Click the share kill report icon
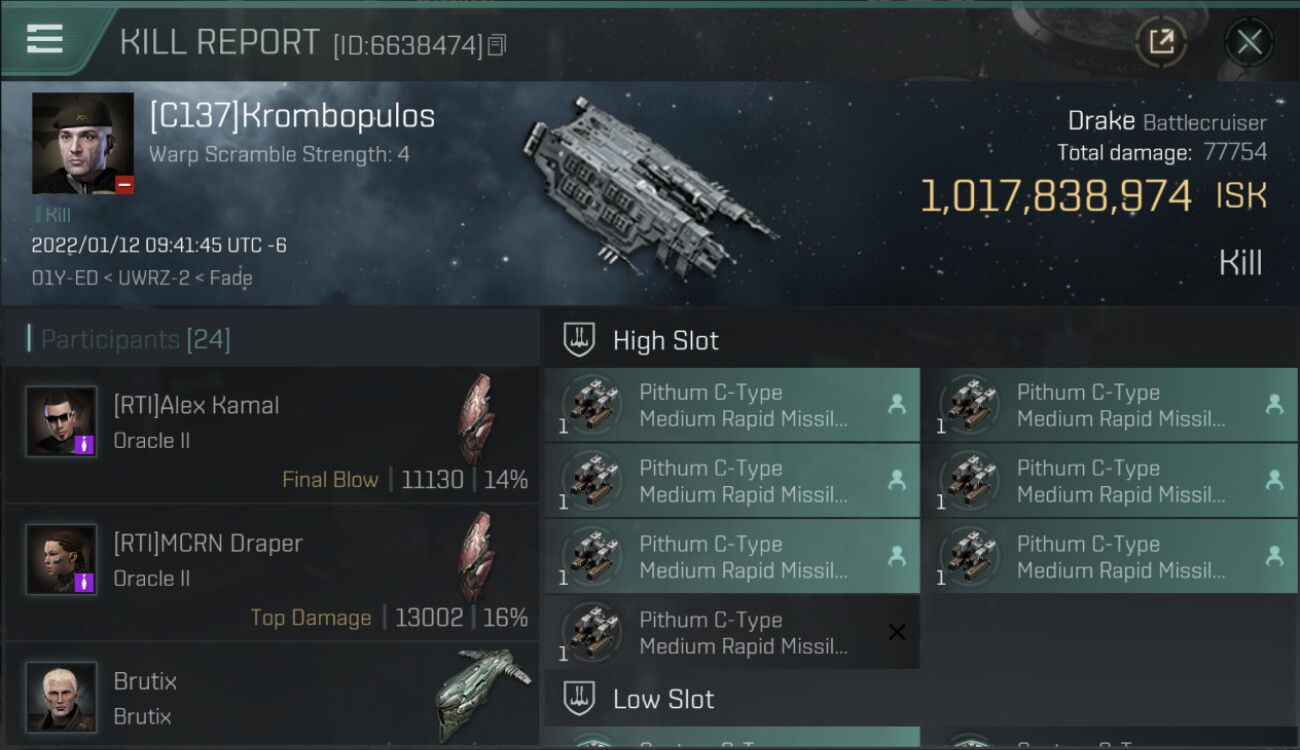Screen dimensions: 1300x750 pos(1161,42)
